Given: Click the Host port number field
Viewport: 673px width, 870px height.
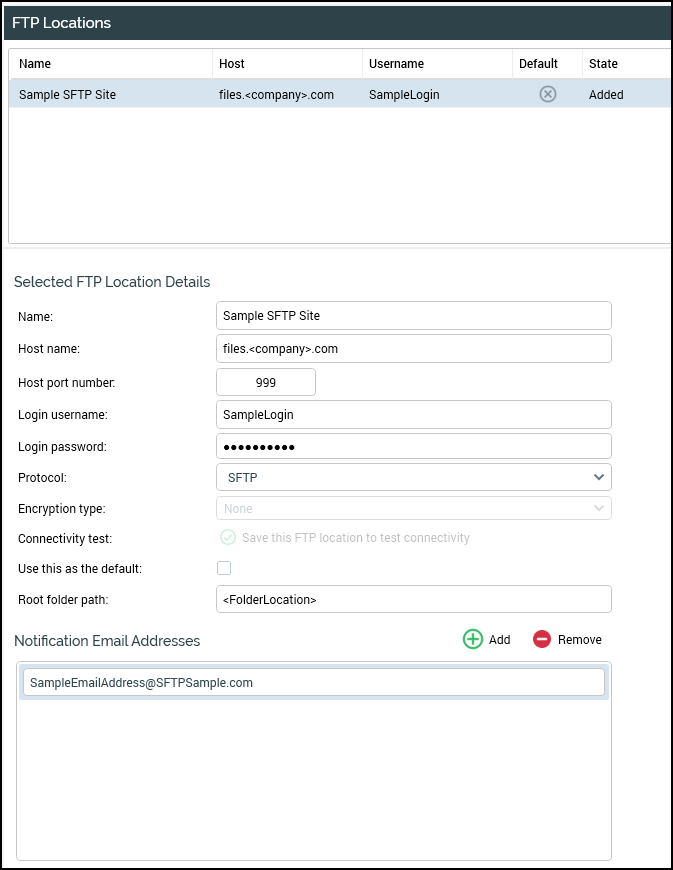Looking at the screenshot, I should click(x=266, y=382).
